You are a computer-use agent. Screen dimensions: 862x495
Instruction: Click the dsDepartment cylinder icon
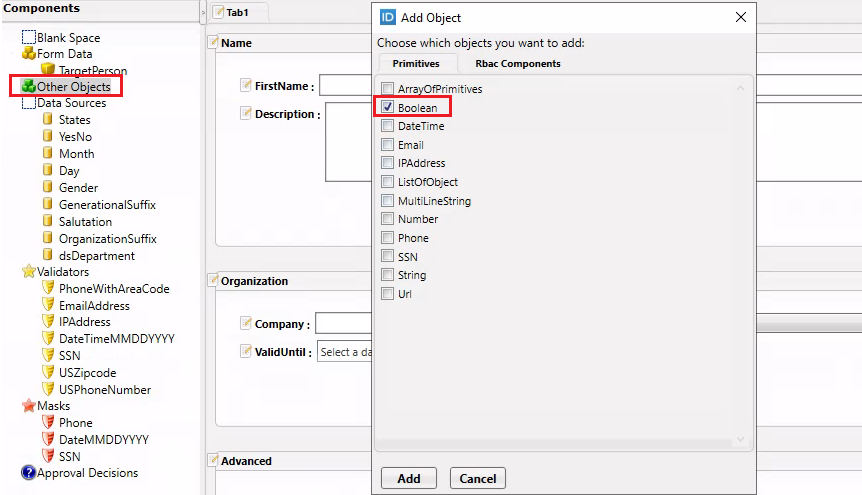[x=48, y=255]
